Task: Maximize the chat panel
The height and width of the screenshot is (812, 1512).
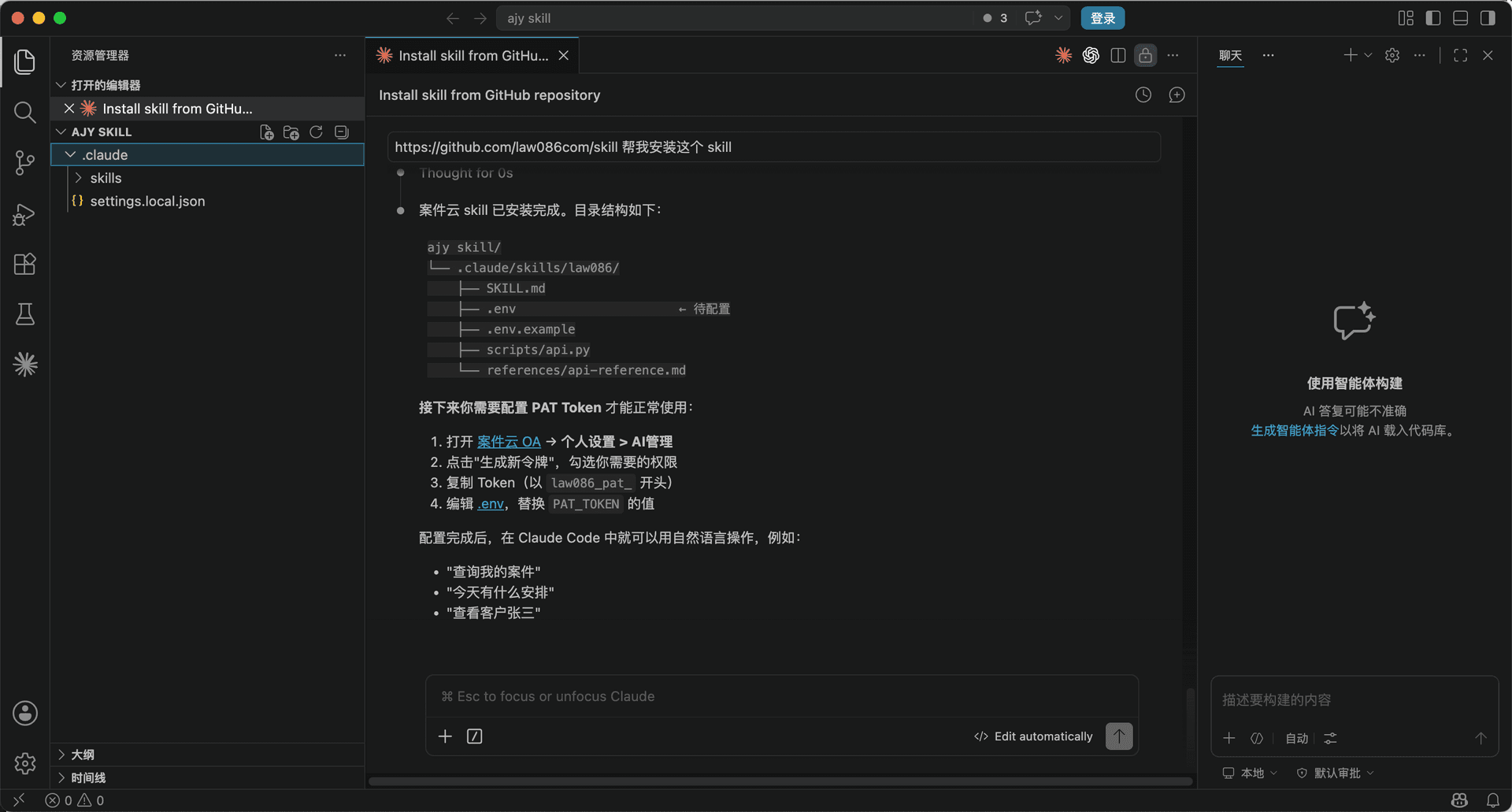Action: click(x=1461, y=55)
